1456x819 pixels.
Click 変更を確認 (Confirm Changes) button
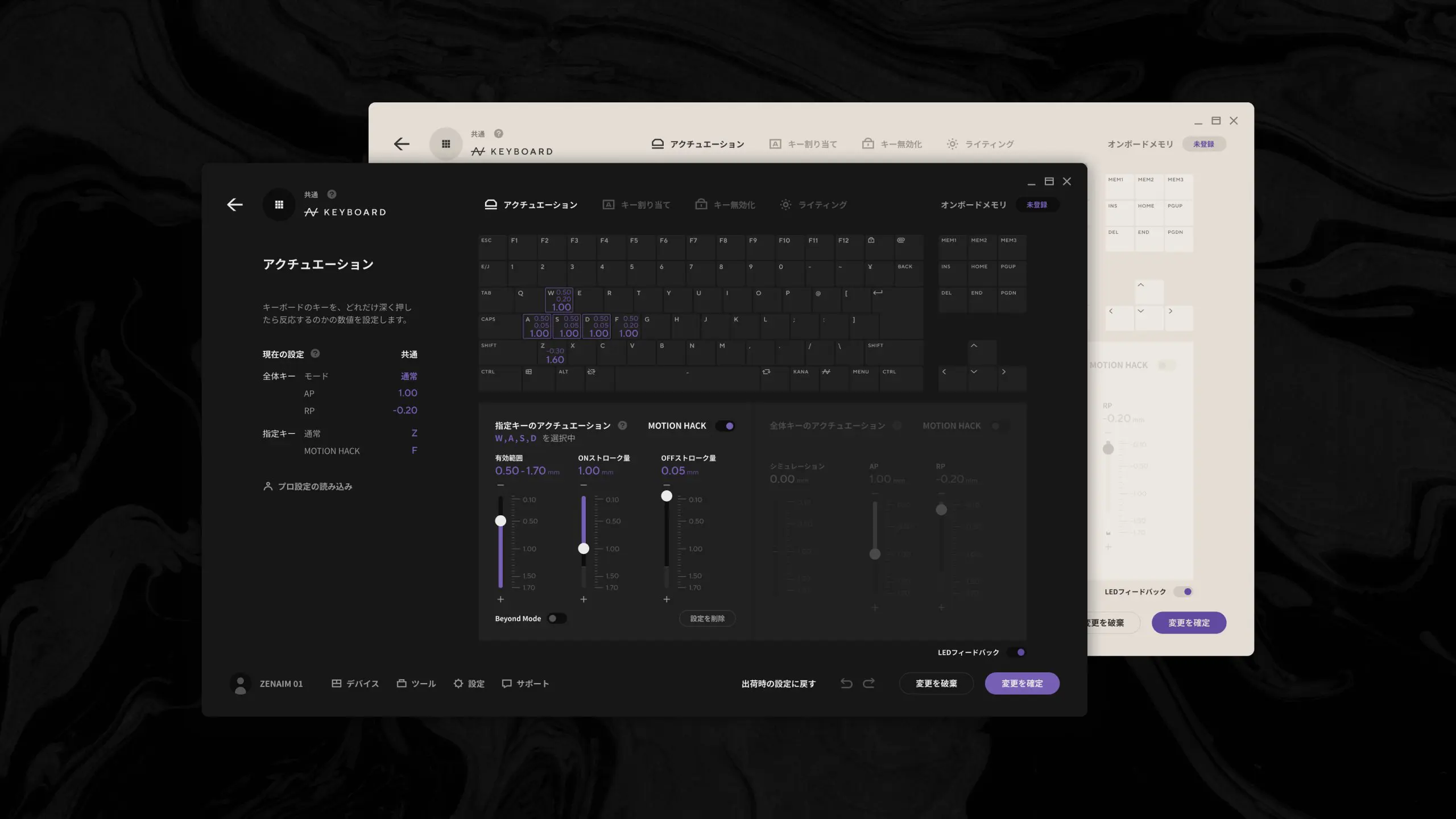[x=1022, y=683]
